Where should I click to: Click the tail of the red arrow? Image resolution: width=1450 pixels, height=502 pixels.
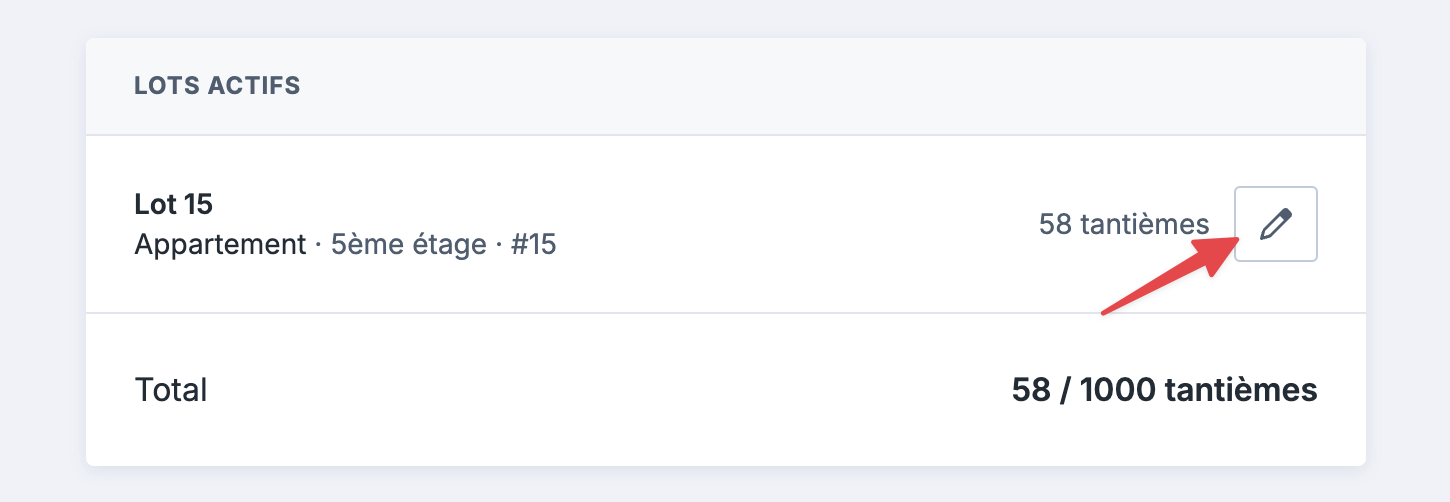[x=1104, y=313]
